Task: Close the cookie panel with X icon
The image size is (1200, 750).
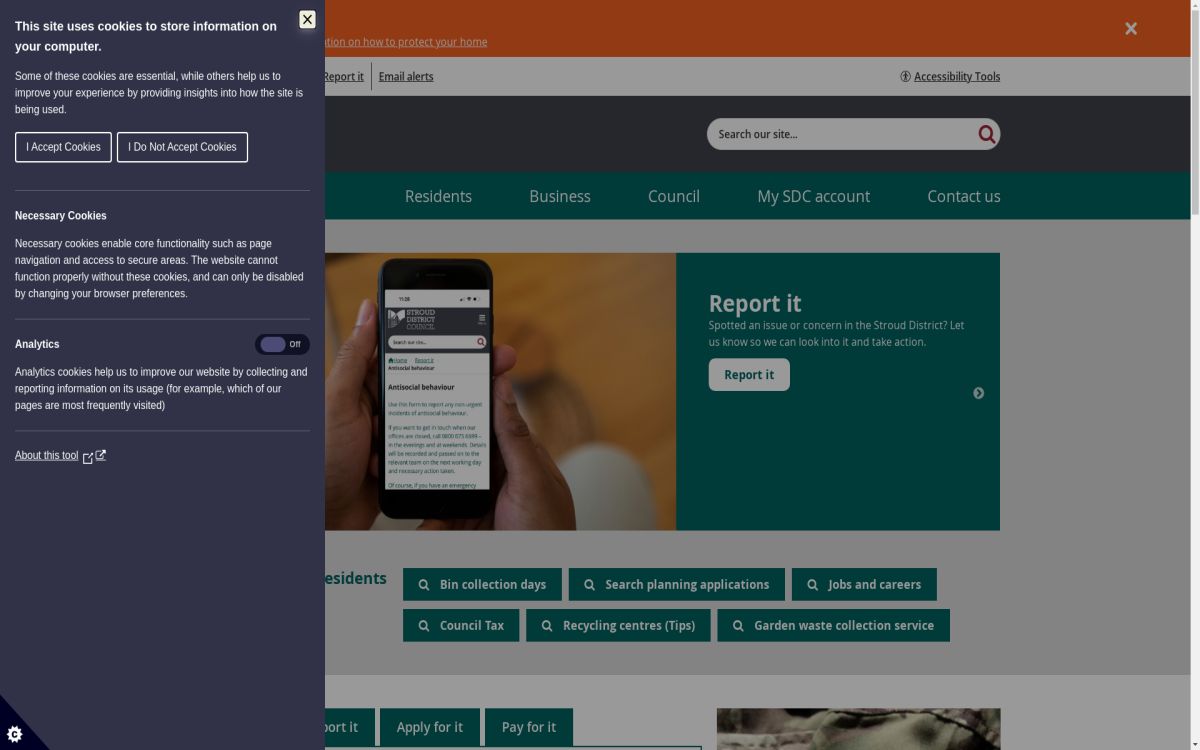Action: (x=307, y=20)
